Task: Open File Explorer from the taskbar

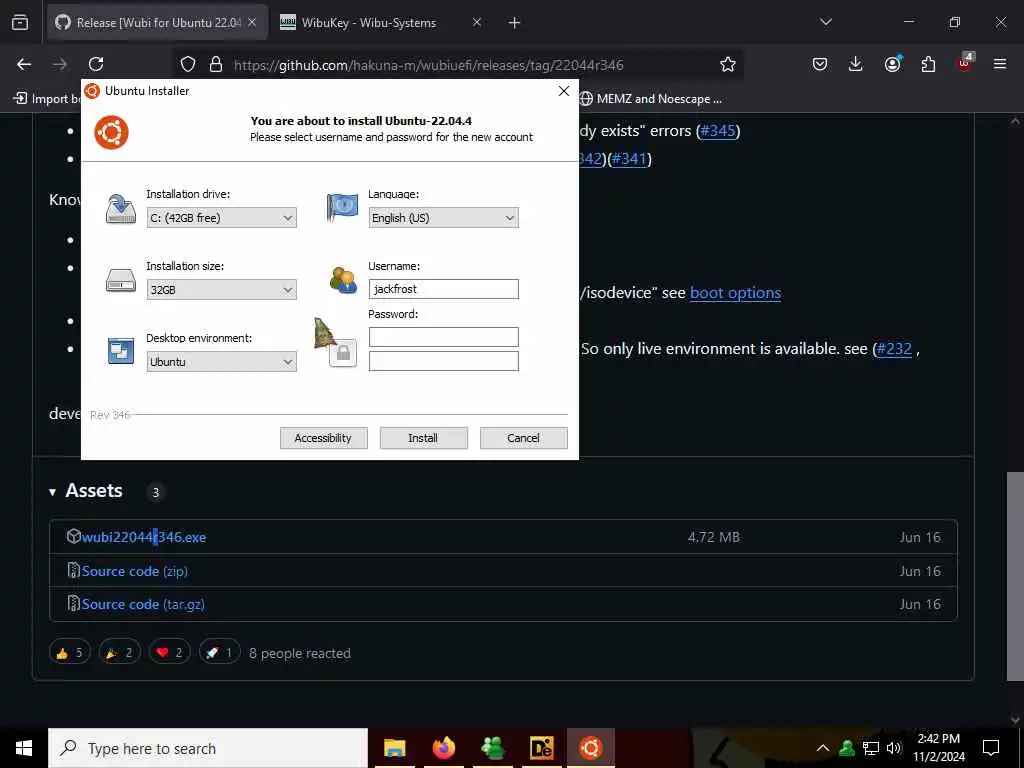Action: pyautogui.click(x=394, y=748)
